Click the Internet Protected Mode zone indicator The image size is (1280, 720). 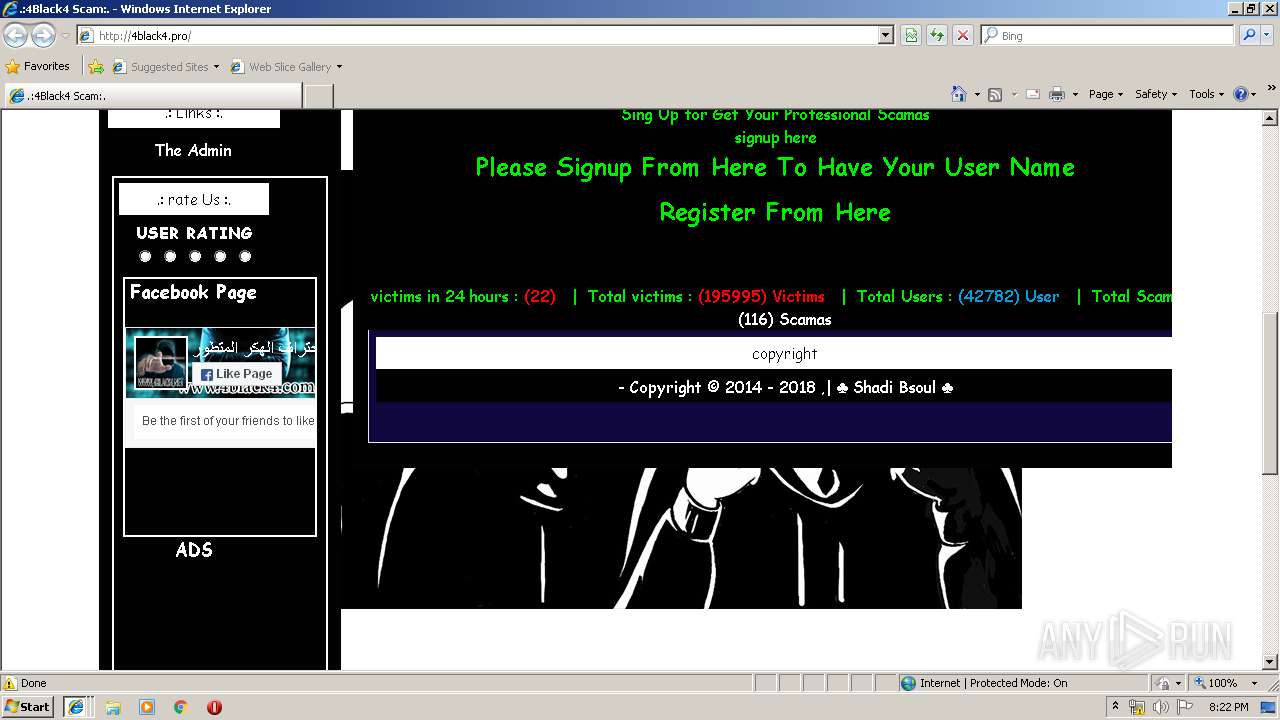[x=983, y=683]
